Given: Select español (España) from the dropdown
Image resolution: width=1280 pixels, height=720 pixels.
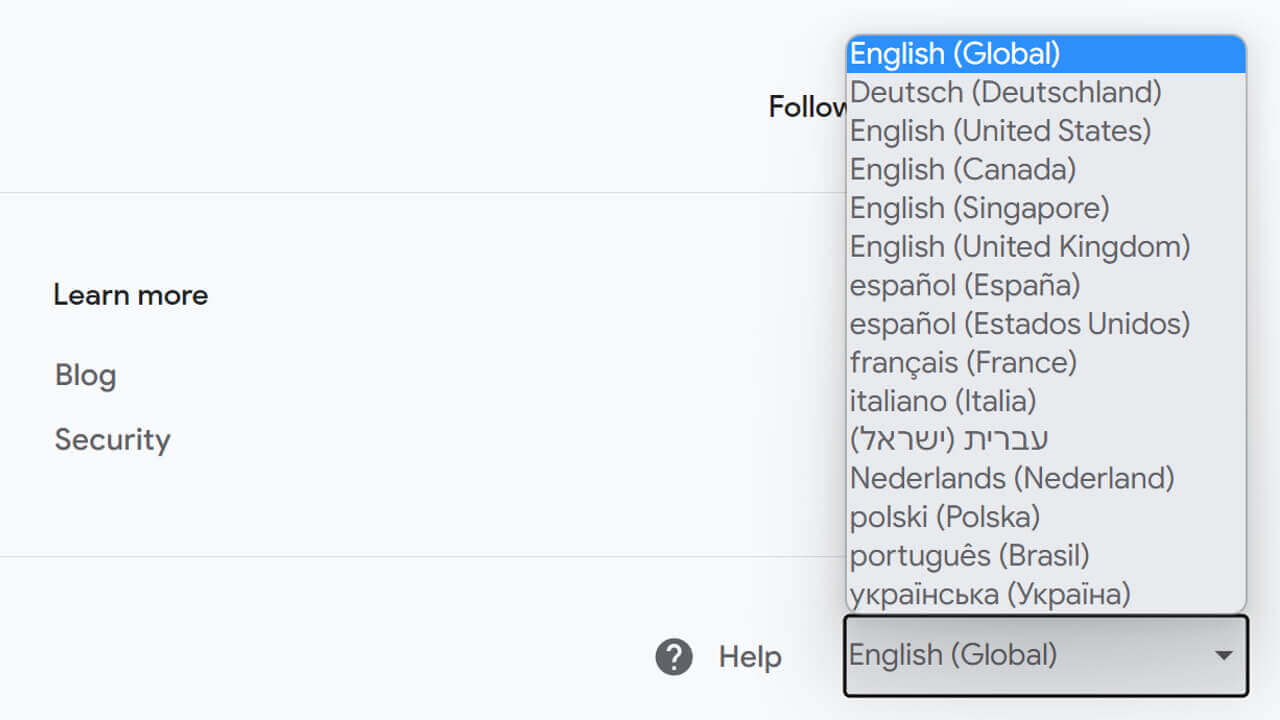Looking at the screenshot, I should coord(964,285).
